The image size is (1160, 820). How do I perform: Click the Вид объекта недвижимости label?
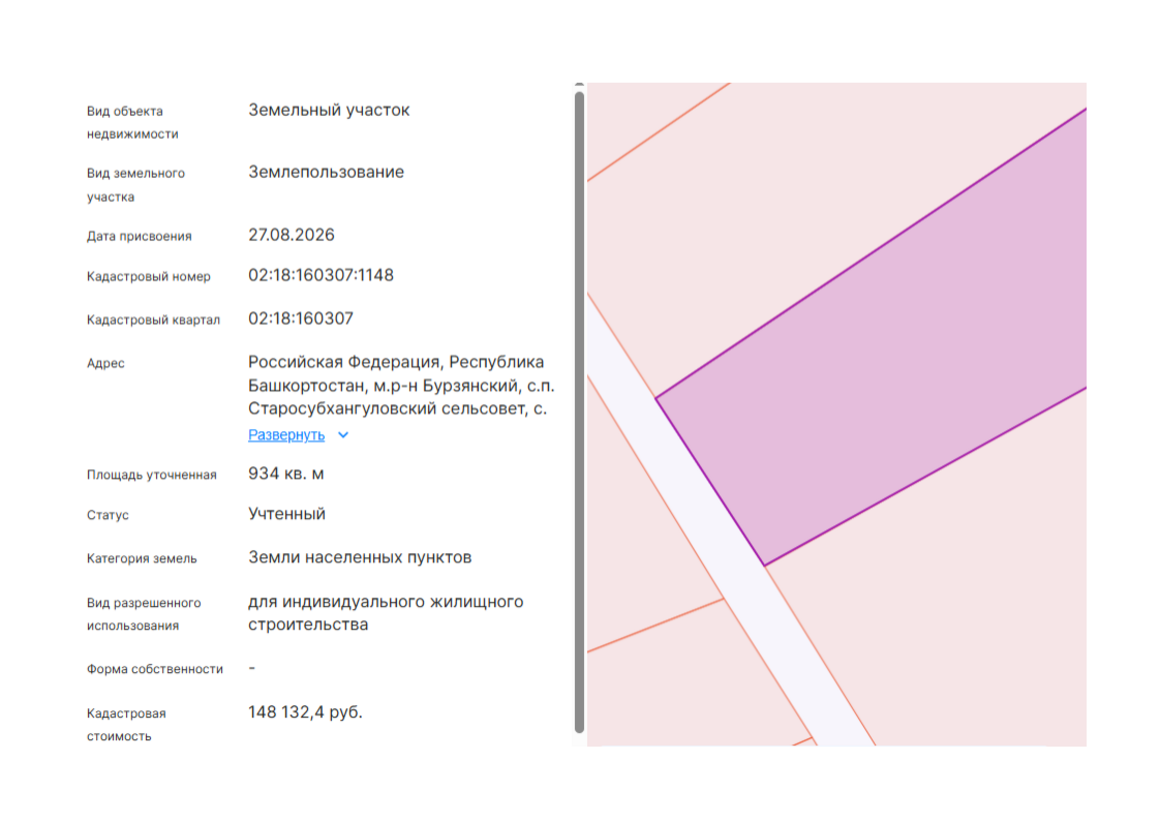[132, 123]
